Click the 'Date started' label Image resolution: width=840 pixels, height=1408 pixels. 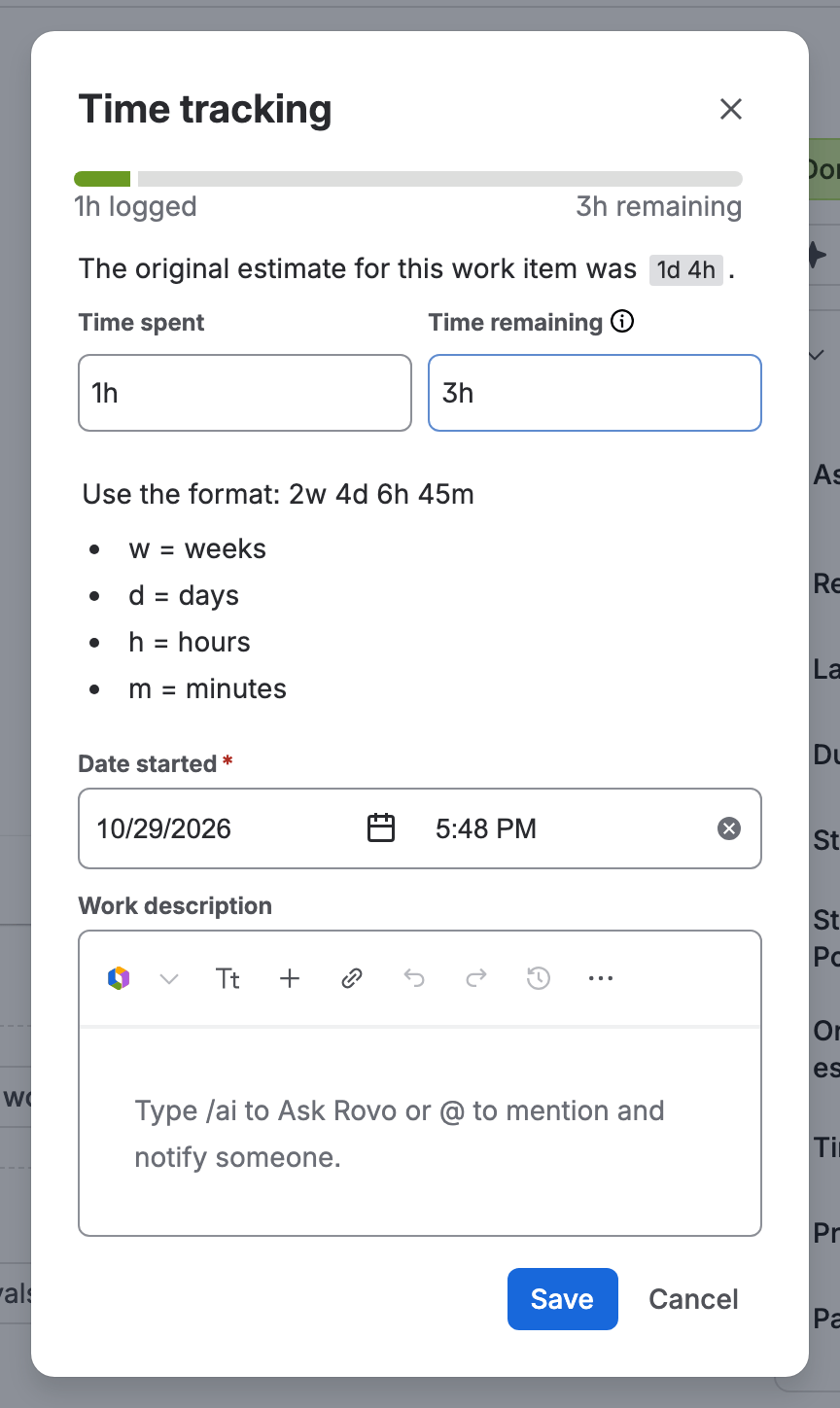click(x=148, y=763)
